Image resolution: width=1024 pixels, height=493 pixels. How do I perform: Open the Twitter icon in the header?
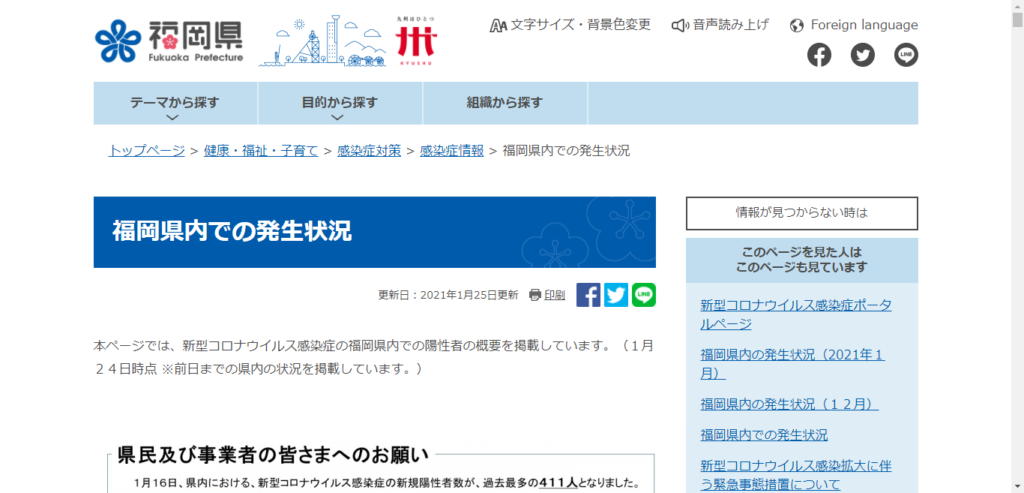pos(862,55)
